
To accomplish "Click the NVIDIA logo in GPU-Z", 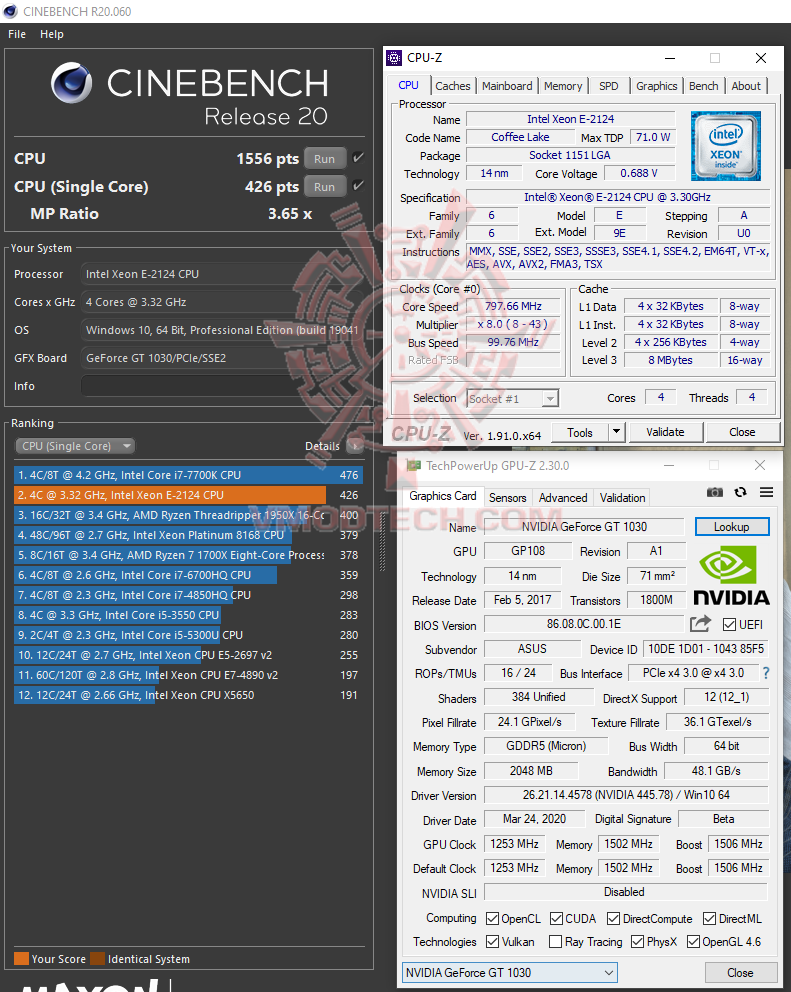I will tap(732, 575).
